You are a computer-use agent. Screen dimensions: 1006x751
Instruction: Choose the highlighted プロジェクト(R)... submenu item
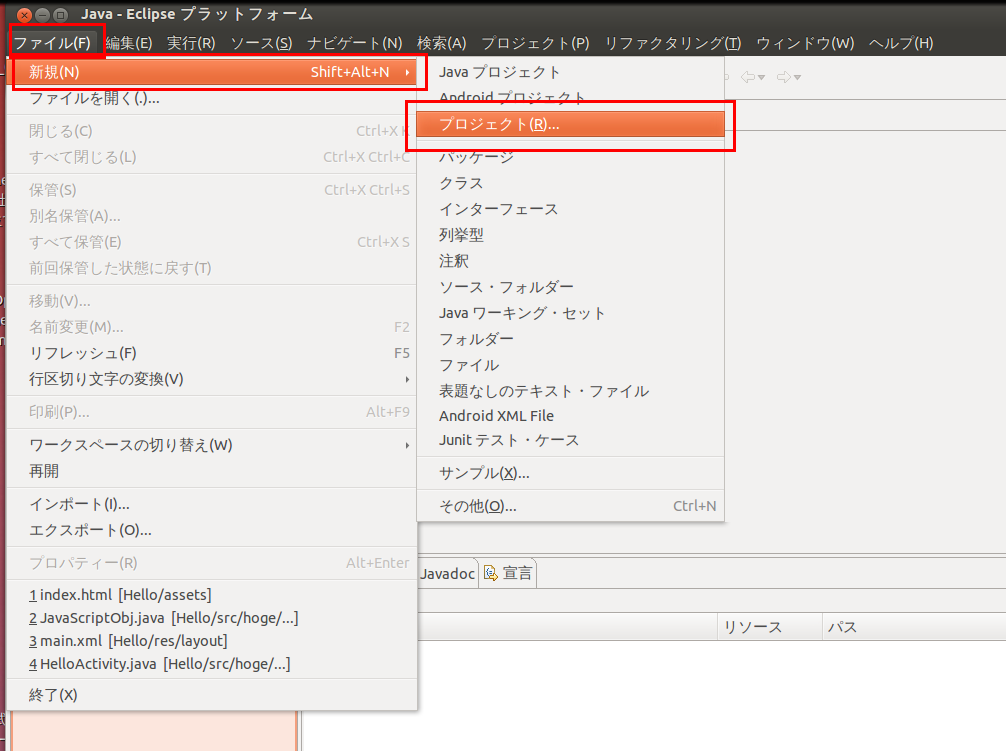pos(570,124)
